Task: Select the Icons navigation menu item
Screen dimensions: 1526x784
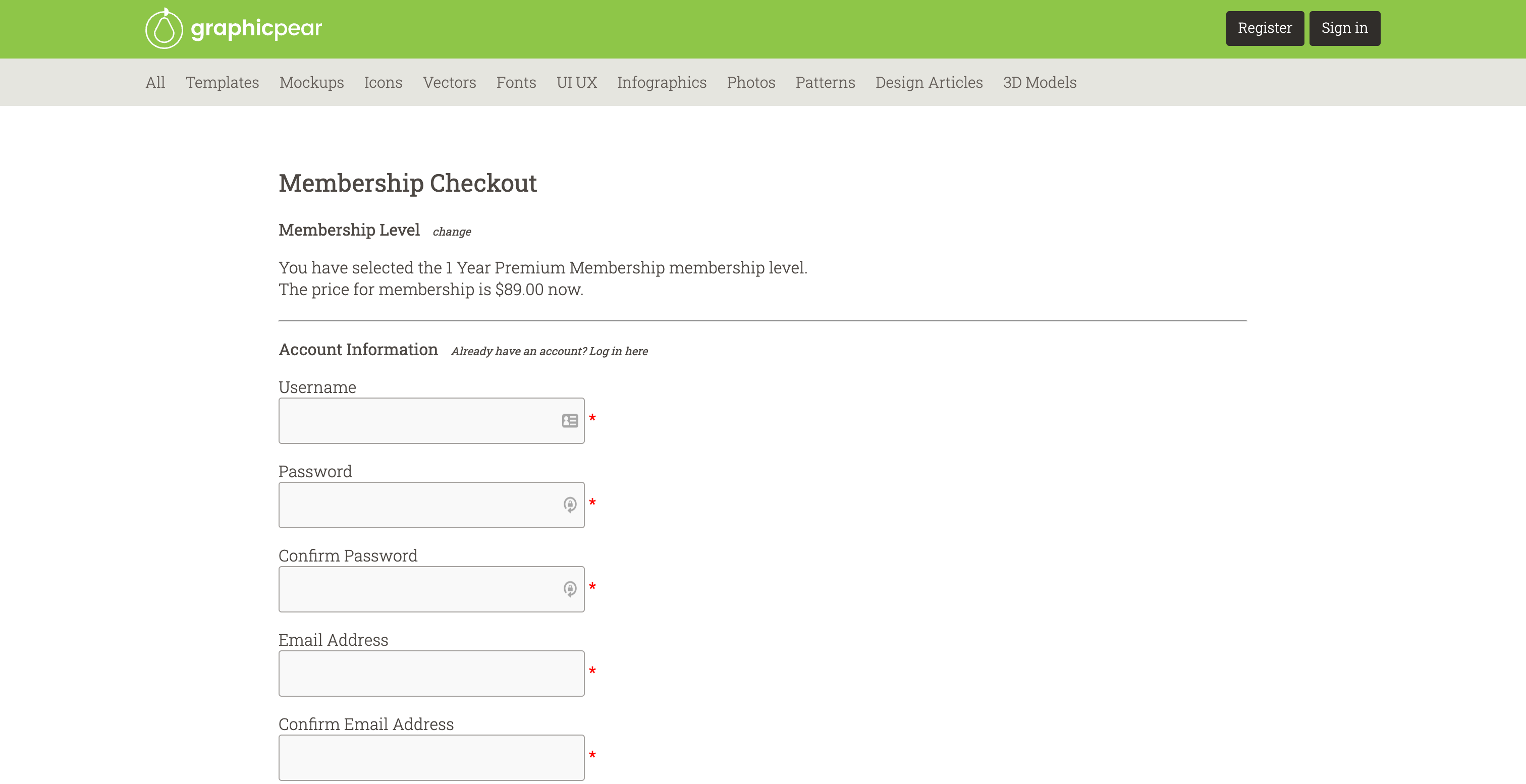Action: 384,82
